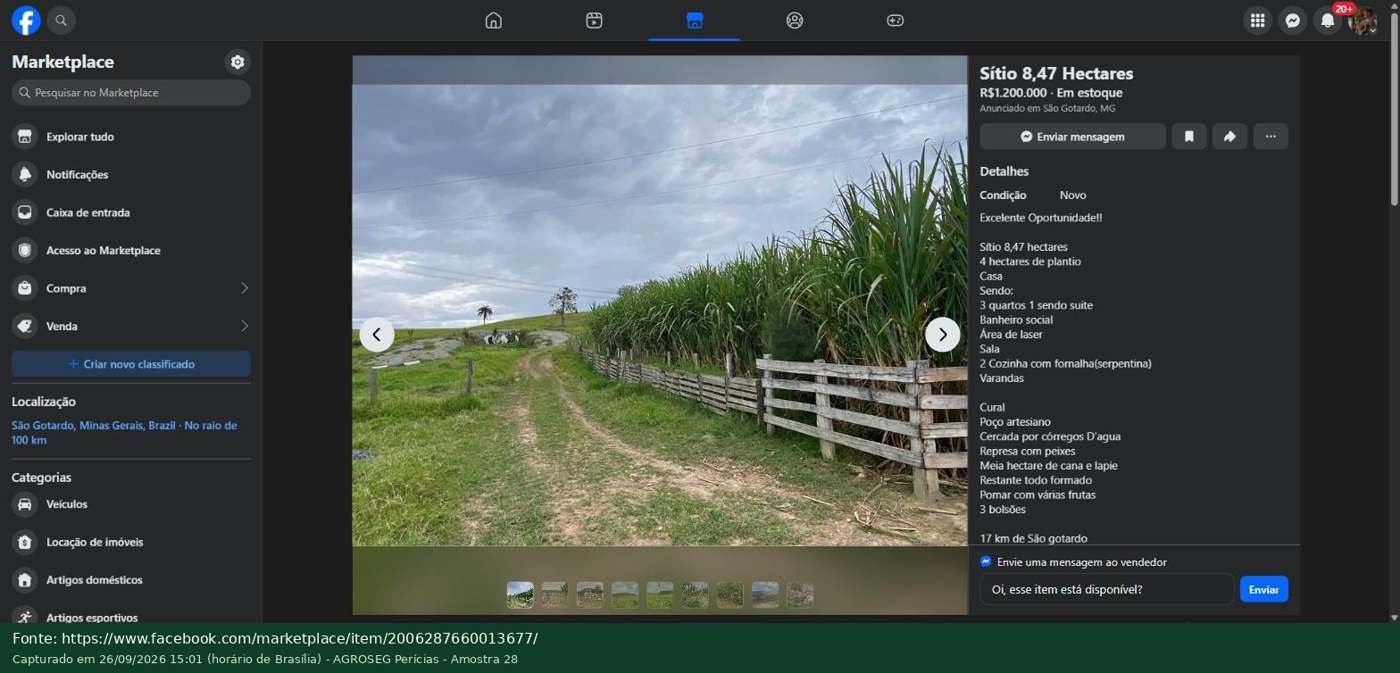The image size is (1400, 673).
Task: Save the listing with the bookmark icon
Action: (x=1189, y=137)
